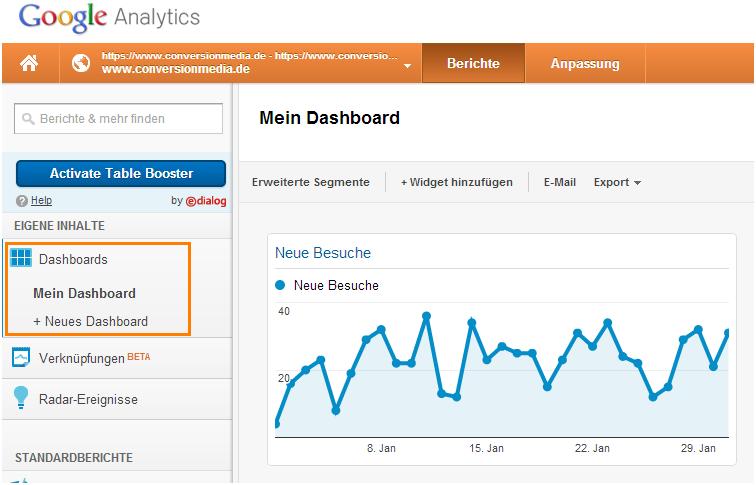
Task: Click the Mein Dashboard page heading
Action: click(330, 118)
